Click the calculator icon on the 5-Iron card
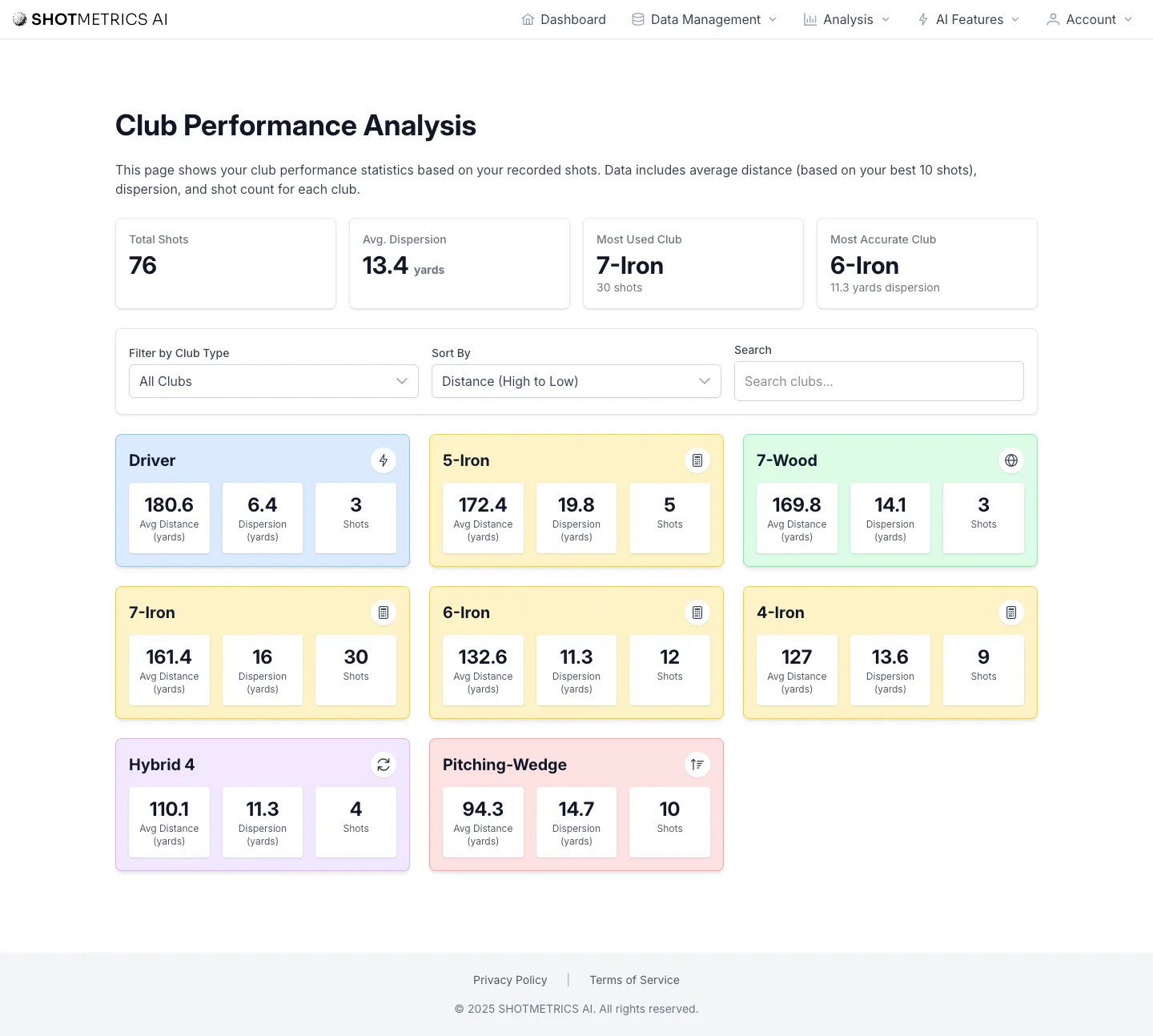 click(697, 460)
